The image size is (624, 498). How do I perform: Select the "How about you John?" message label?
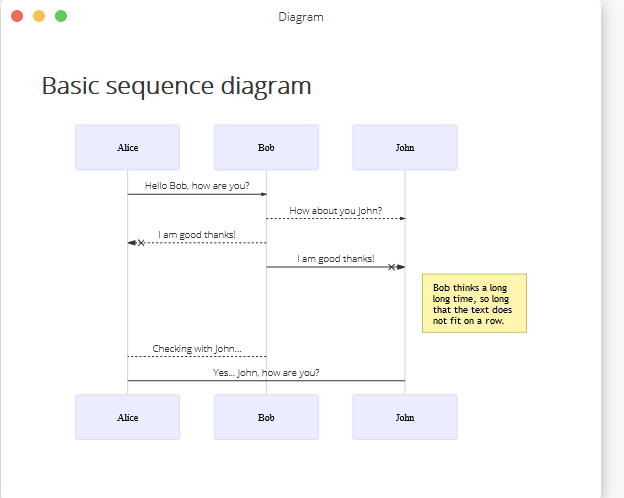(x=335, y=210)
